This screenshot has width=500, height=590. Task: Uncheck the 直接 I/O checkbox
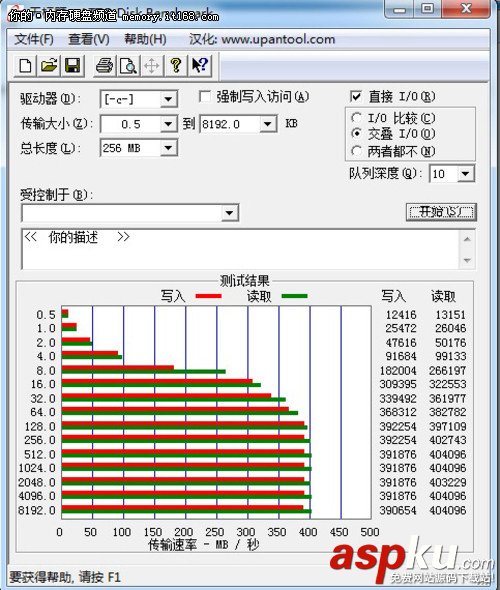pos(356,97)
